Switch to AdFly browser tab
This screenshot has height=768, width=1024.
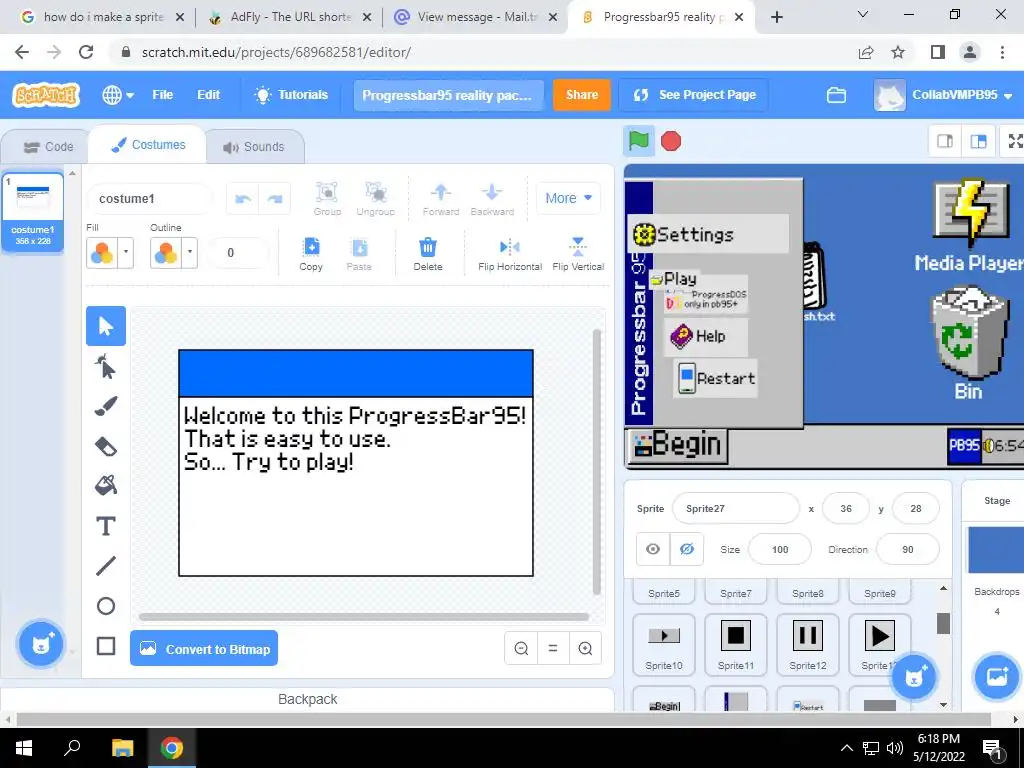coord(289,17)
